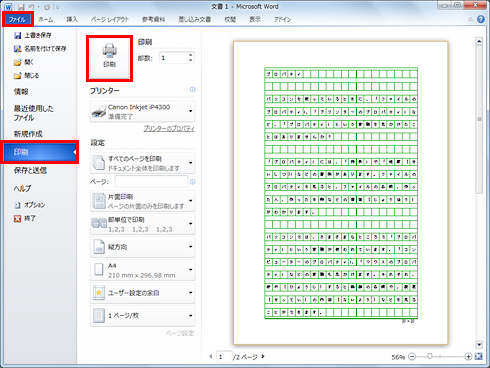This screenshot has width=490, height=368.
Task: Click 終了 to exit Word
Action: [25, 218]
